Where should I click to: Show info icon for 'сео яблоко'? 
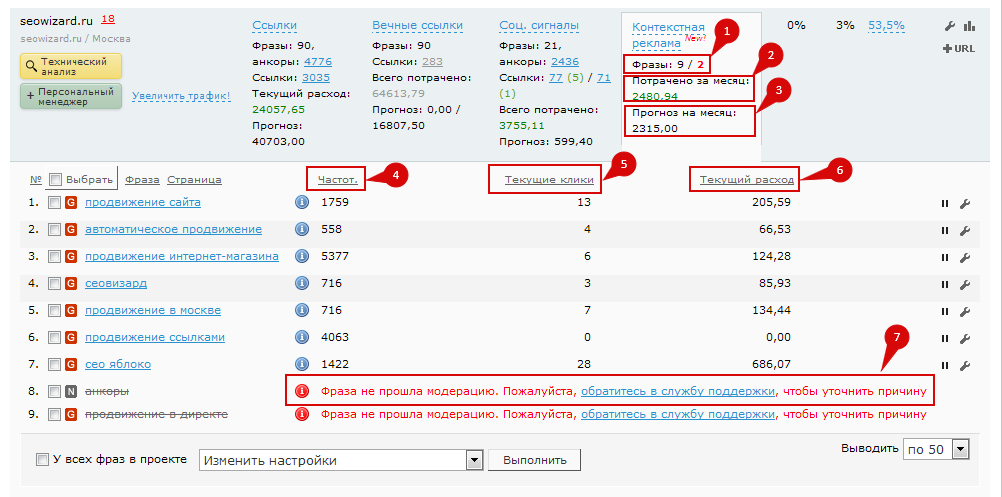pos(302,364)
